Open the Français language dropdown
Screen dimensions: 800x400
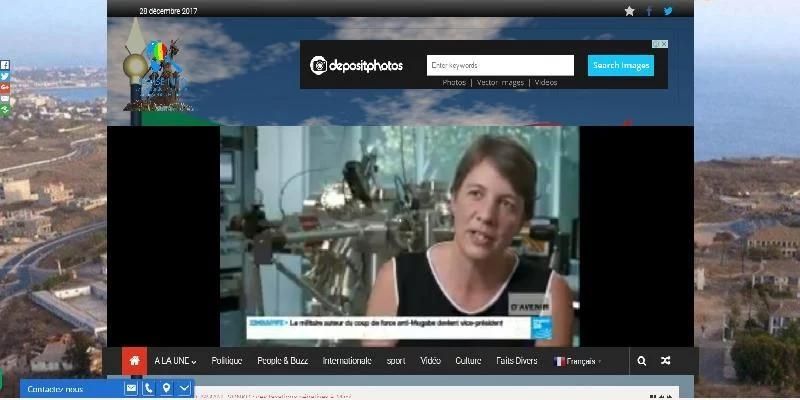point(580,361)
